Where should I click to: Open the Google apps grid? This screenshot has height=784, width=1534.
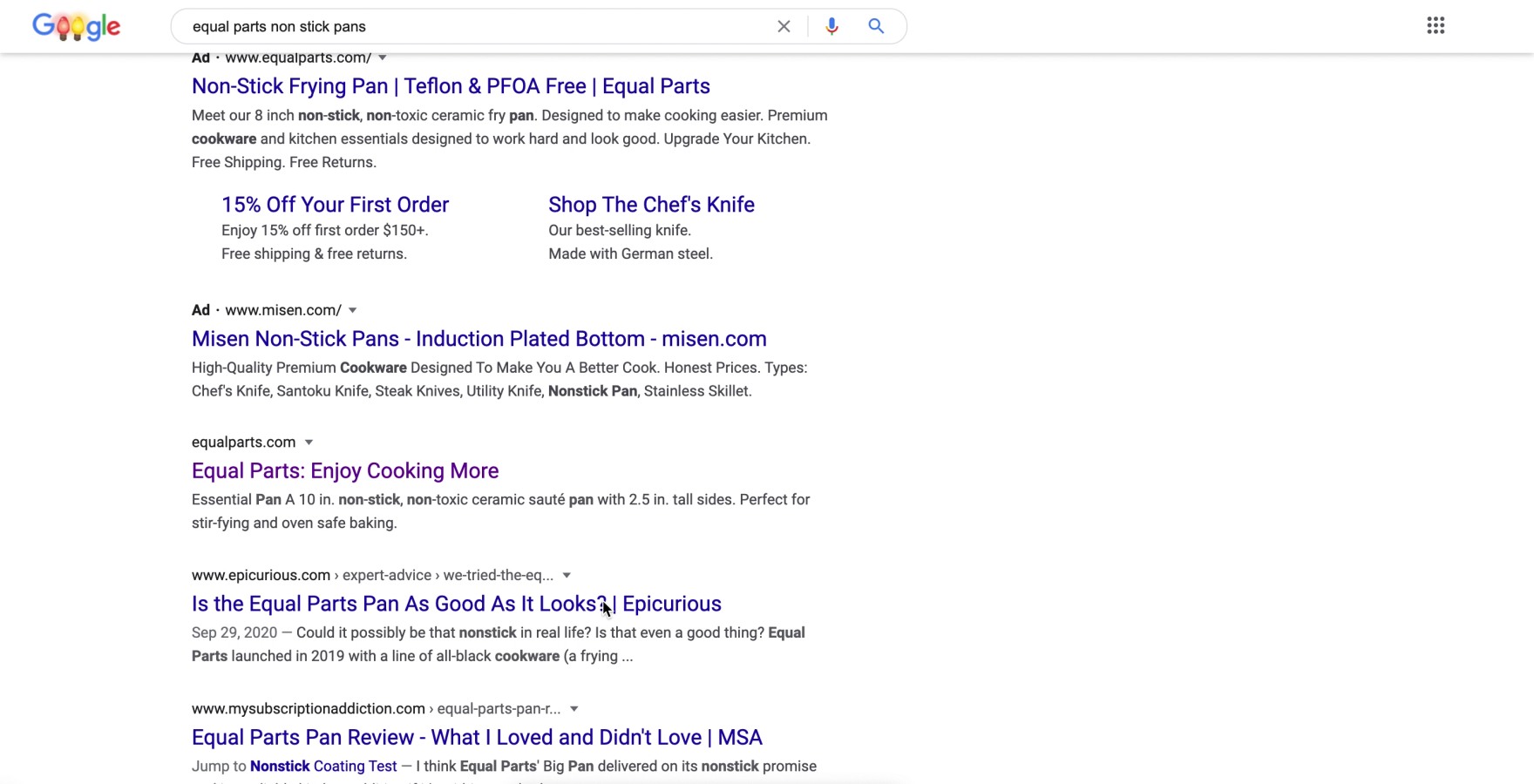tap(1436, 26)
